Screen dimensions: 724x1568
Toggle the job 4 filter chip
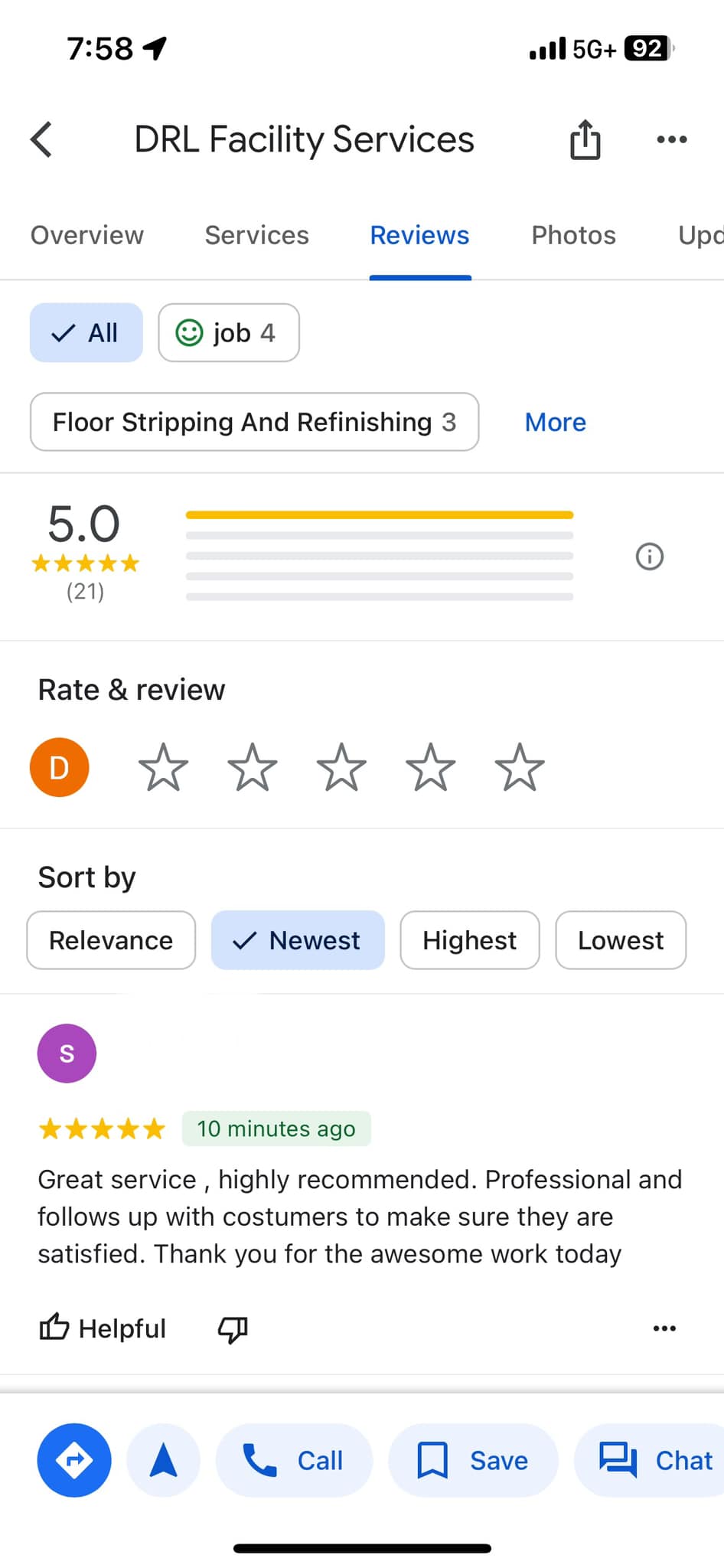click(x=228, y=333)
